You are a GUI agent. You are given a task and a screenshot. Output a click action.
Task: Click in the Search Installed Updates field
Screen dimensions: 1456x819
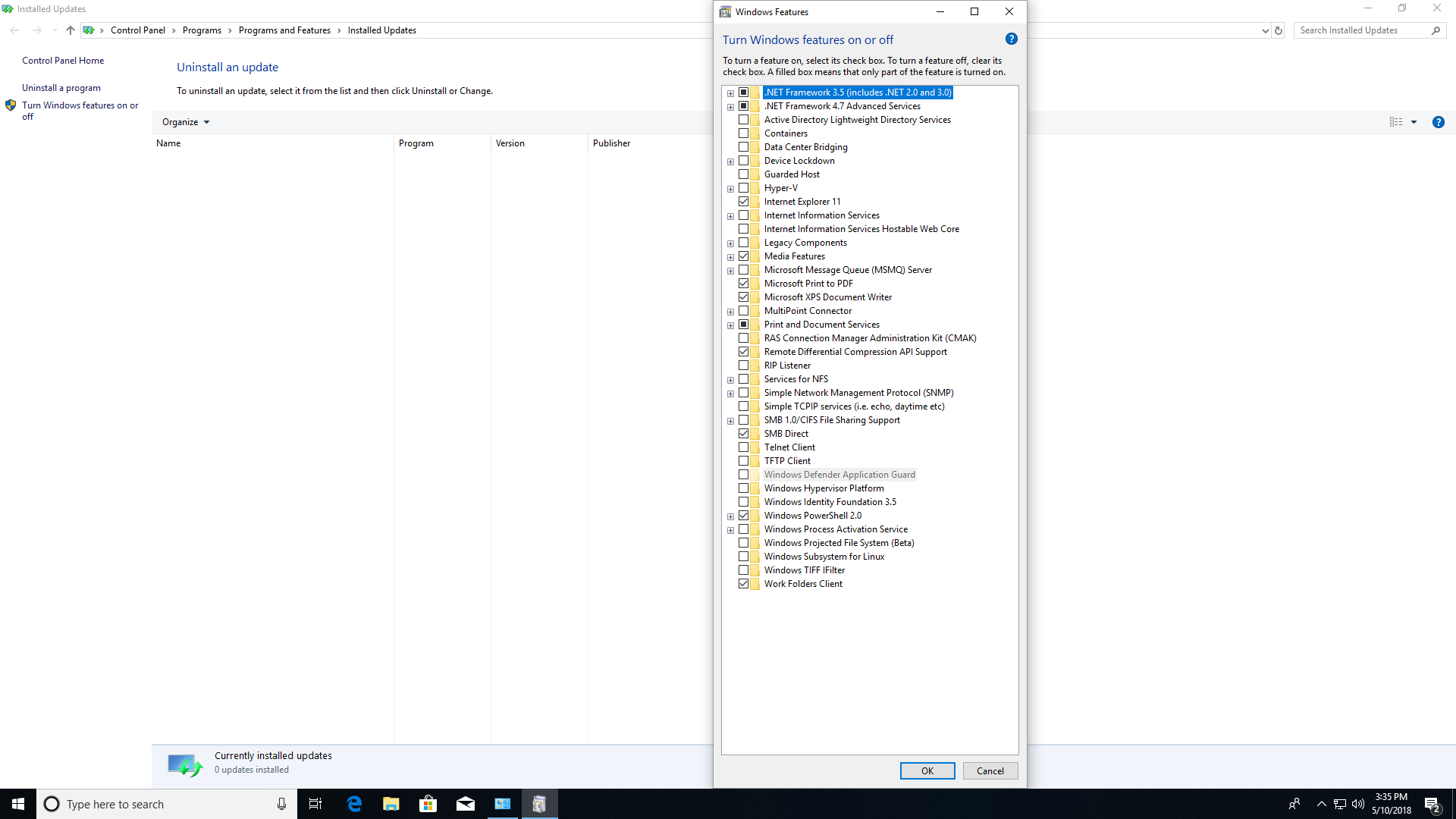[1363, 30]
